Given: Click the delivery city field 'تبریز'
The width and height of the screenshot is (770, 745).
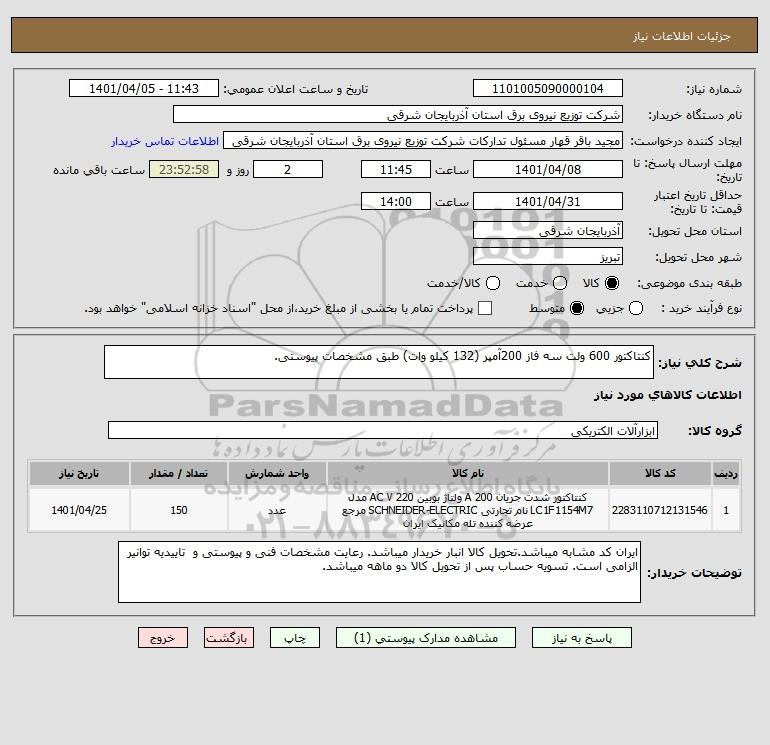Looking at the screenshot, I should click(548, 256).
